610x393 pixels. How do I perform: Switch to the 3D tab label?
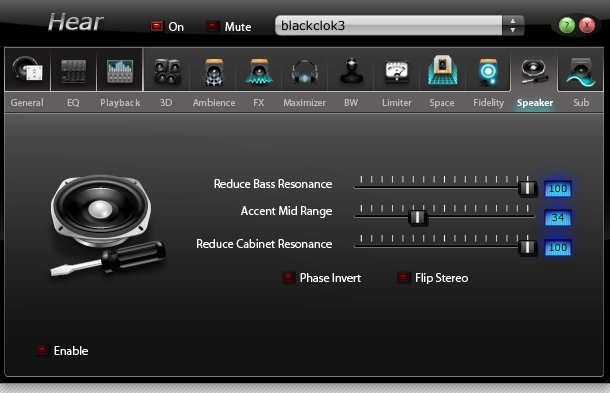(x=166, y=103)
